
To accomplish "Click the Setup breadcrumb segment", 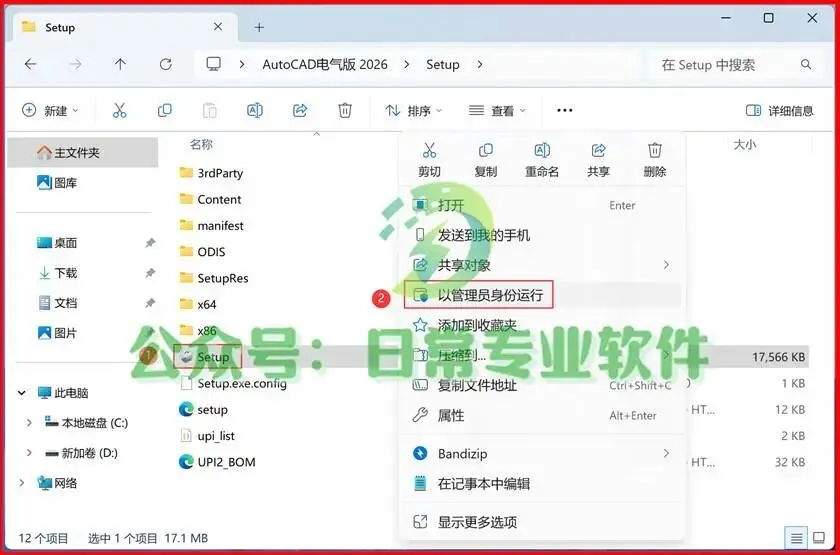I will [442, 64].
